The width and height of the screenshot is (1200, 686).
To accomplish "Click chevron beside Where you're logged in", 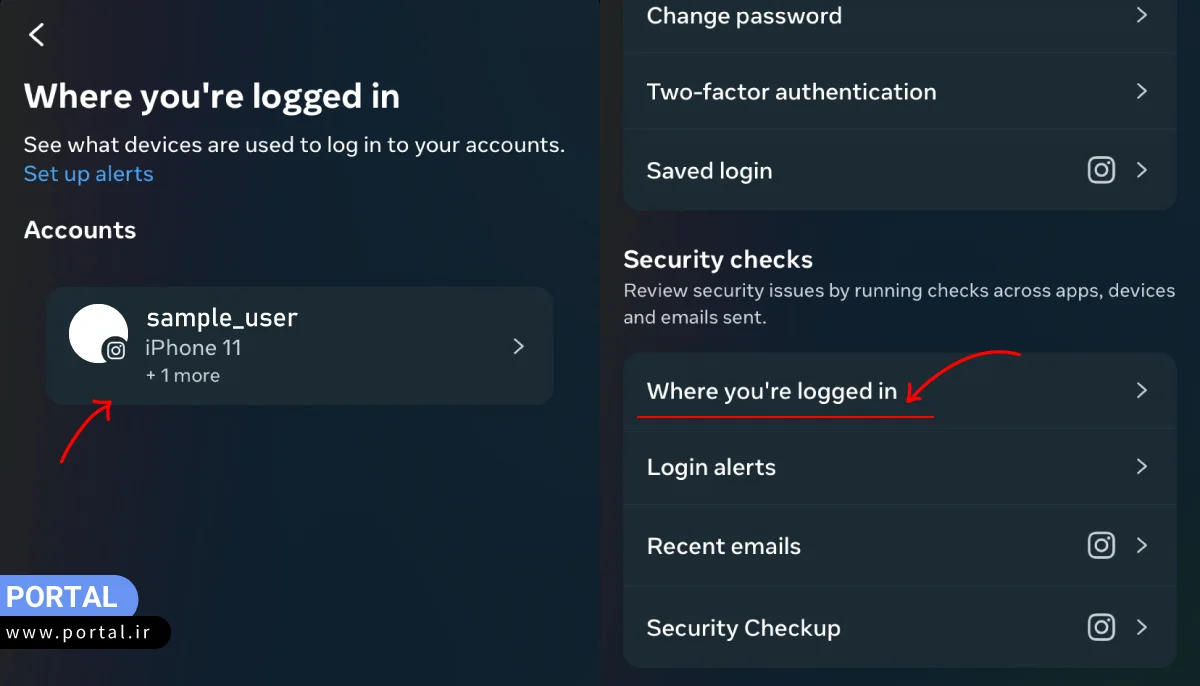I will tap(1142, 390).
